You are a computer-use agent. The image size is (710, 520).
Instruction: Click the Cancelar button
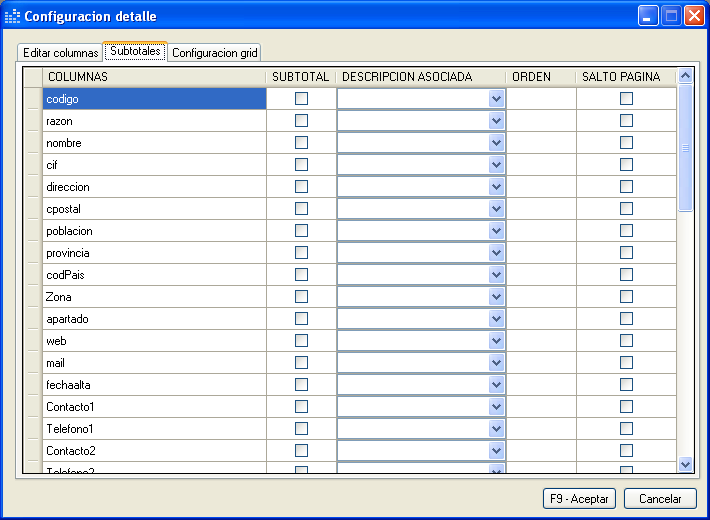click(660, 499)
